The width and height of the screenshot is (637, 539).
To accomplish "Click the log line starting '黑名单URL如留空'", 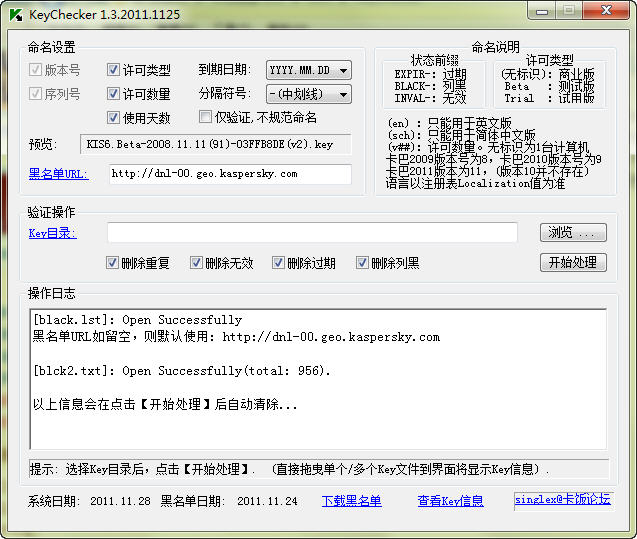I will pos(236,337).
